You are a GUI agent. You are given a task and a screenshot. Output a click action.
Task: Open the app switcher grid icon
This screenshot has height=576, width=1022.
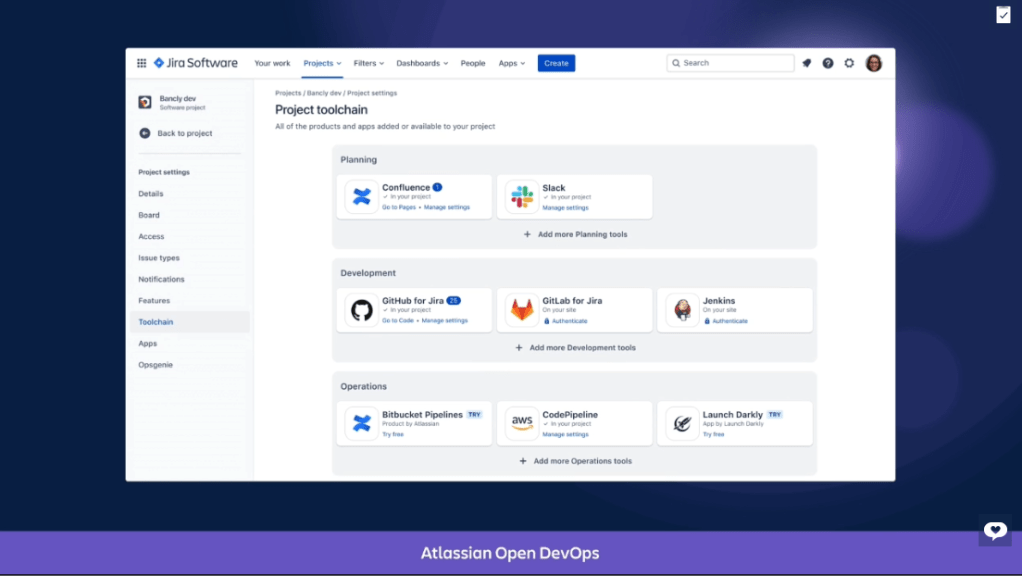141,63
